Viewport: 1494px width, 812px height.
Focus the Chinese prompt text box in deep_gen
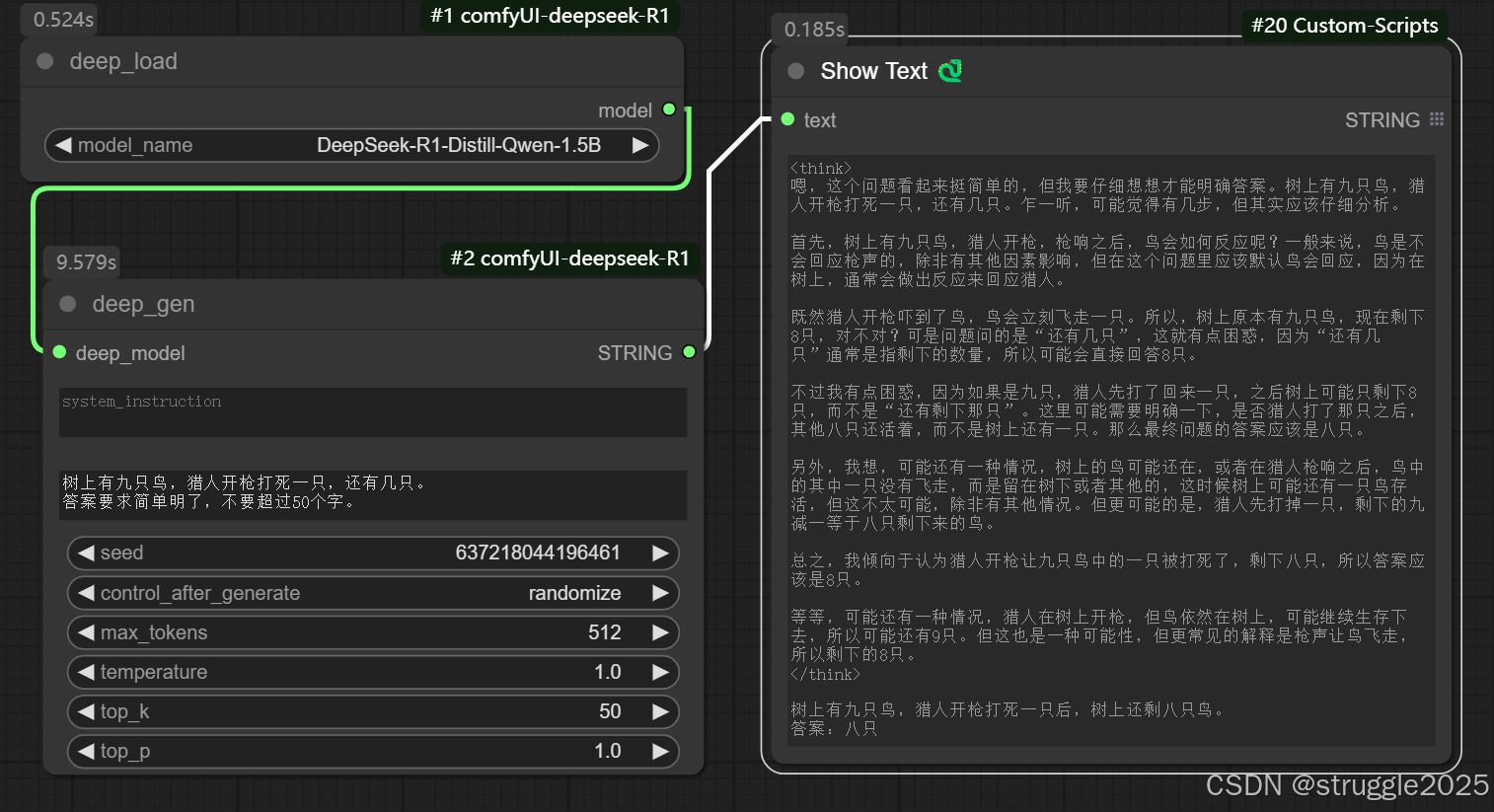[373, 494]
